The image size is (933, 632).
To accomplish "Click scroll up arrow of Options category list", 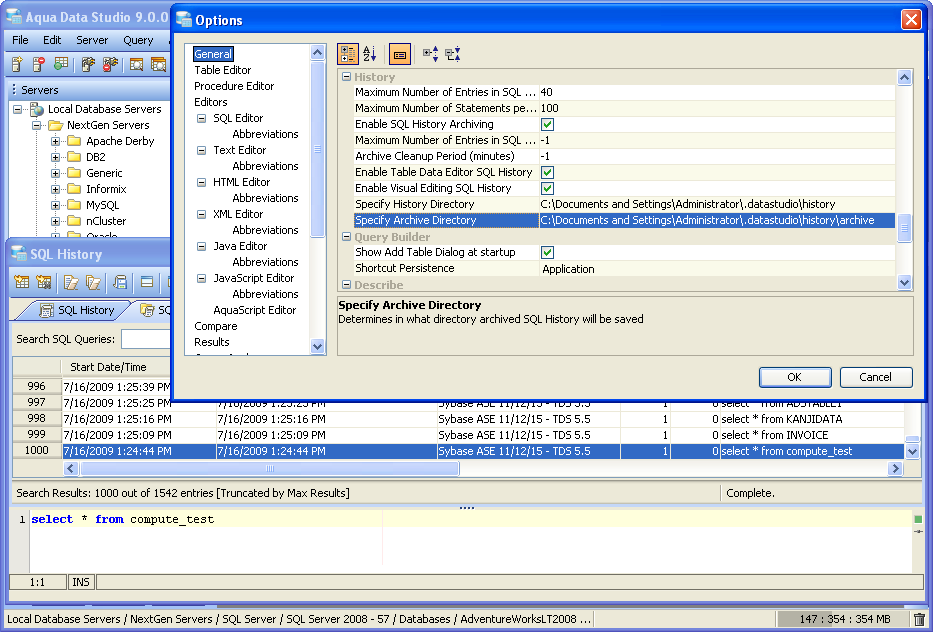I will [318, 52].
